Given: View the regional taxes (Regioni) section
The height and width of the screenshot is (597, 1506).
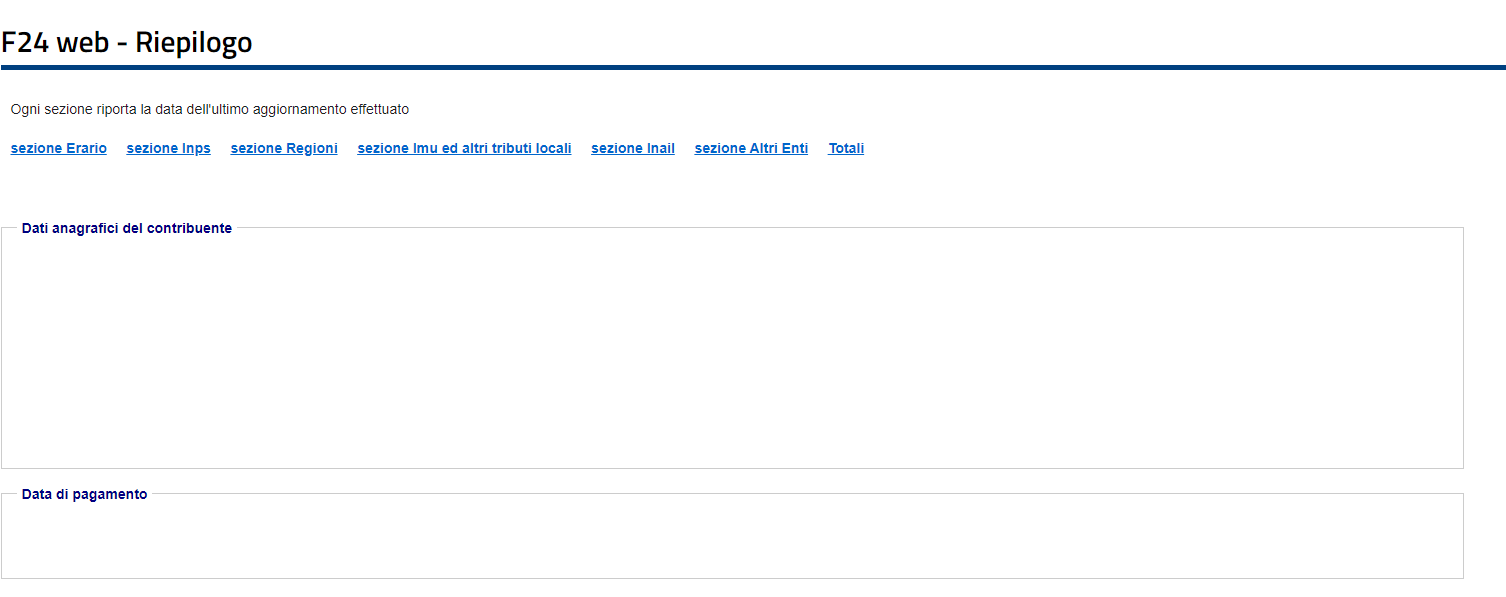Looking at the screenshot, I should [284, 148].
